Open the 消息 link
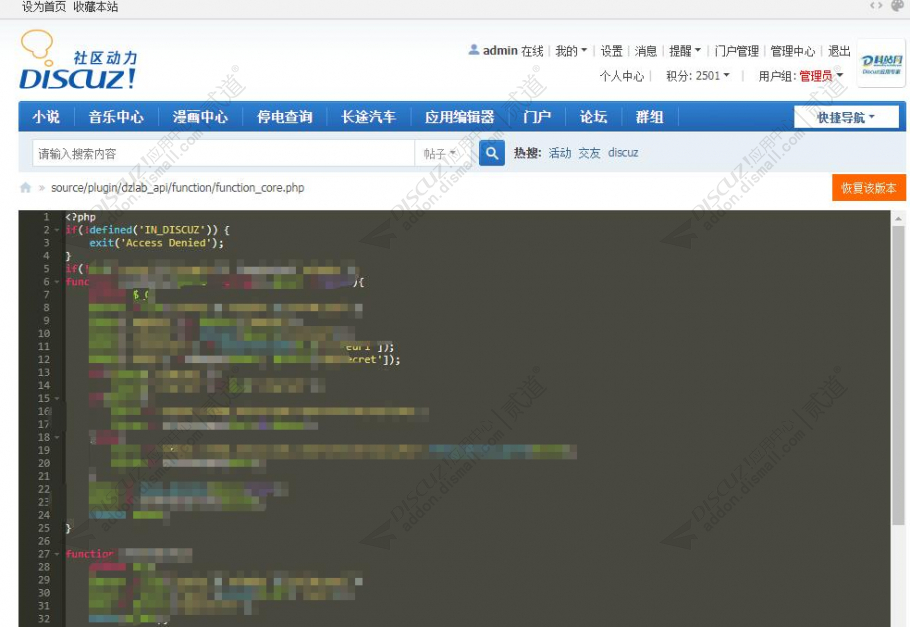 [x=645, y=51]
